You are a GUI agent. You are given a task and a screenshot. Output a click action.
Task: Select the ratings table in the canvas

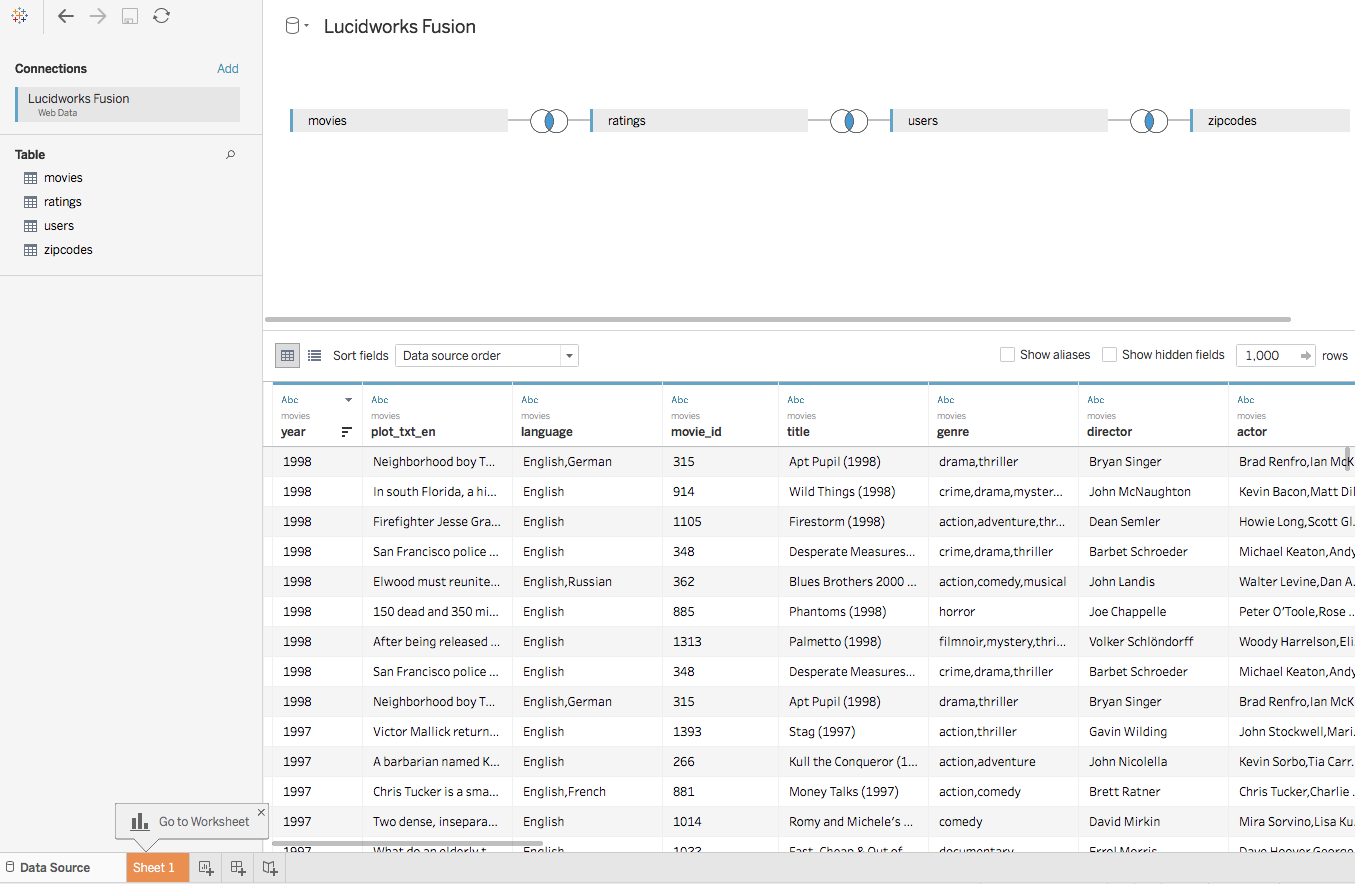point(699,121)
